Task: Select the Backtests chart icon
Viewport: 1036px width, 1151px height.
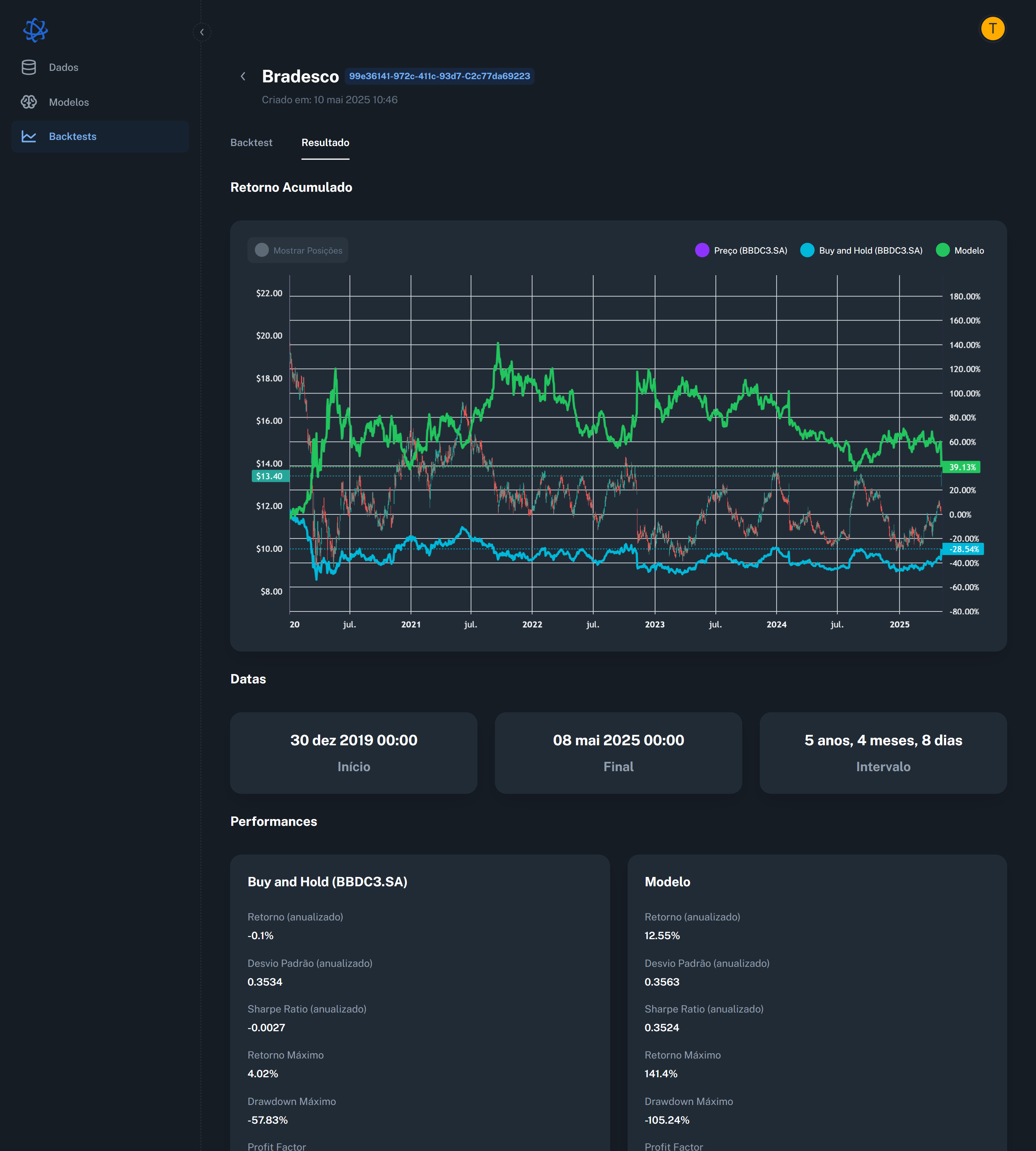Action: tap(28, 137)
